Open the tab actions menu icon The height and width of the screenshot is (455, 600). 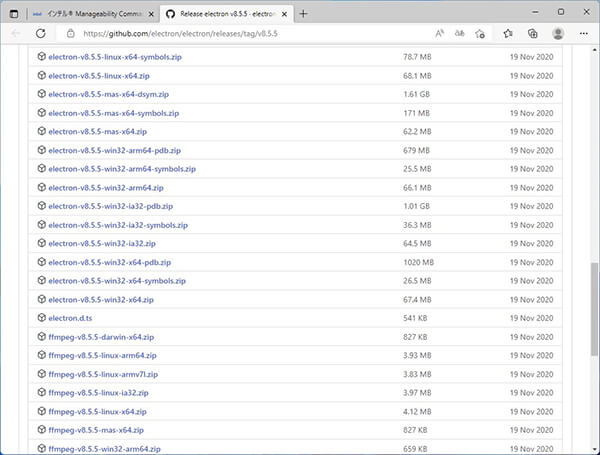click(x=14, y=14)
